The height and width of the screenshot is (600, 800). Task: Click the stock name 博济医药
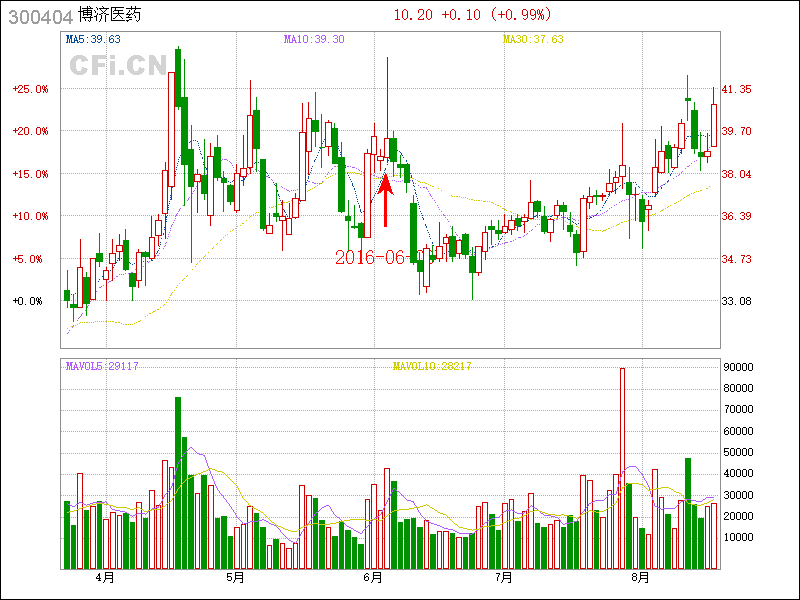point(113,15)
